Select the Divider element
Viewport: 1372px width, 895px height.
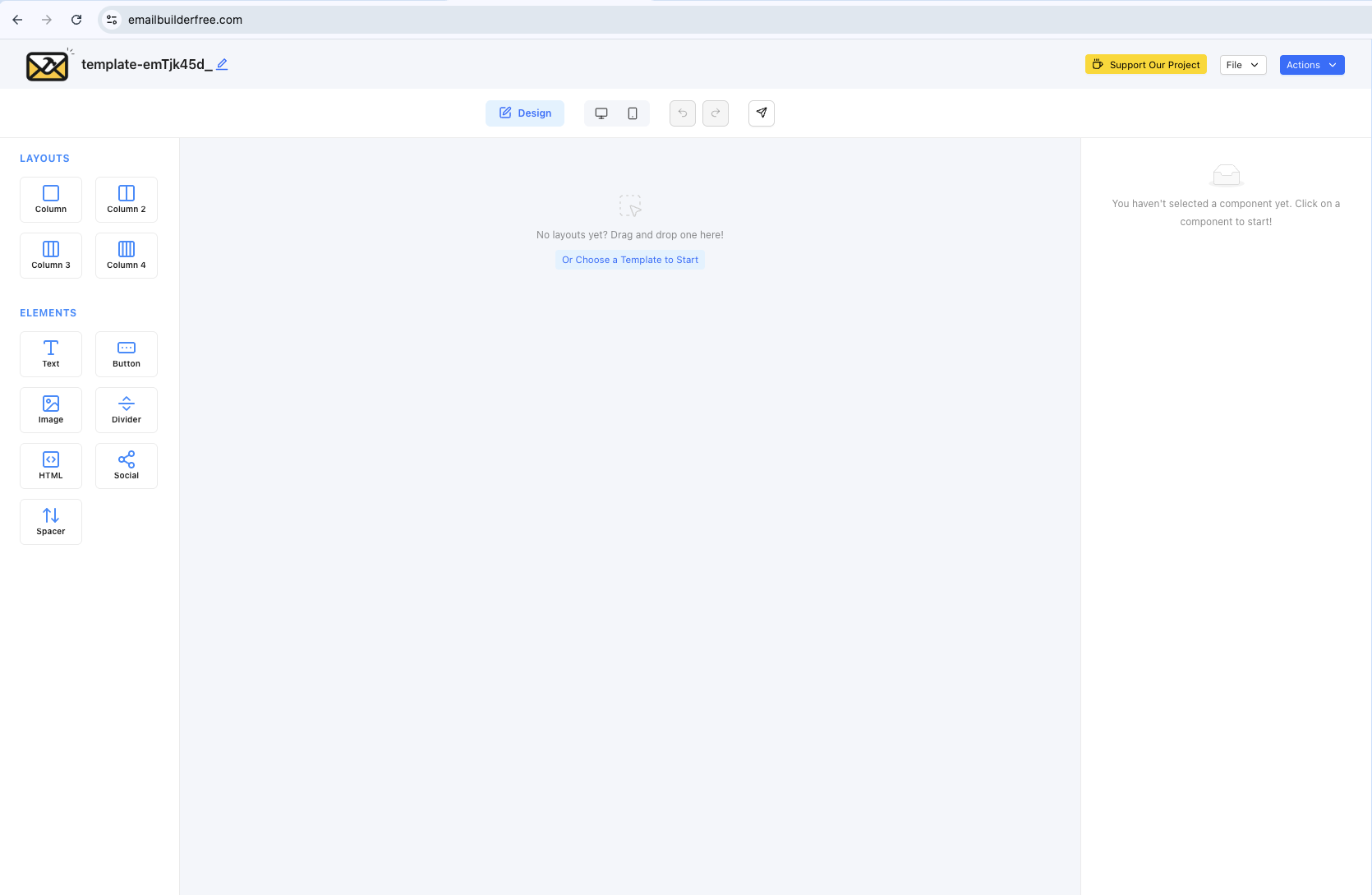pyautogui.click(x=127, y=410)
